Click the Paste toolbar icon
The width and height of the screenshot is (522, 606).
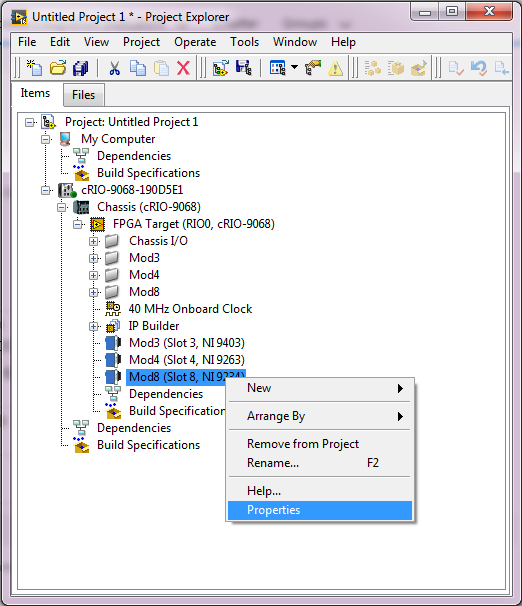click(x=161, y=68)
